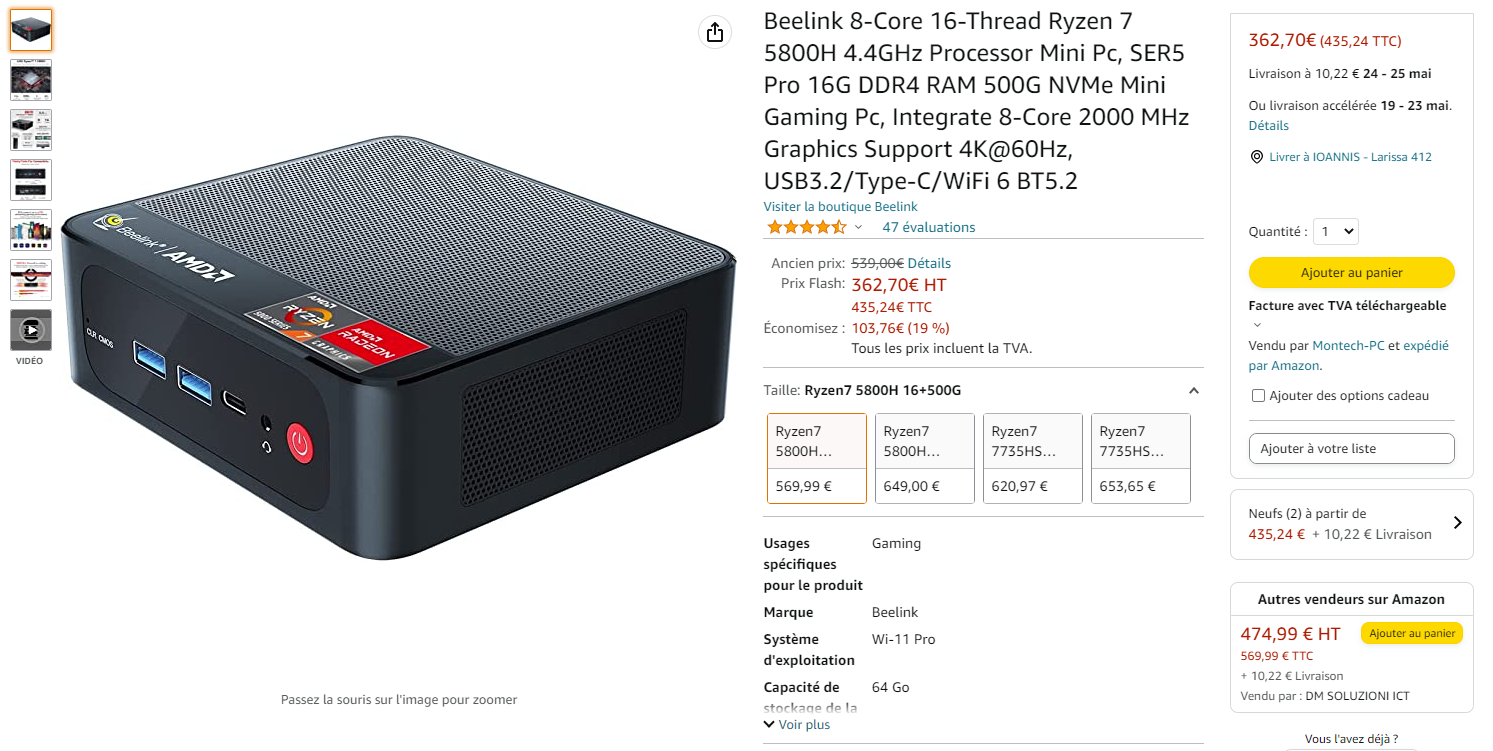Open the Quantité dropdown

pos(1335,231)
